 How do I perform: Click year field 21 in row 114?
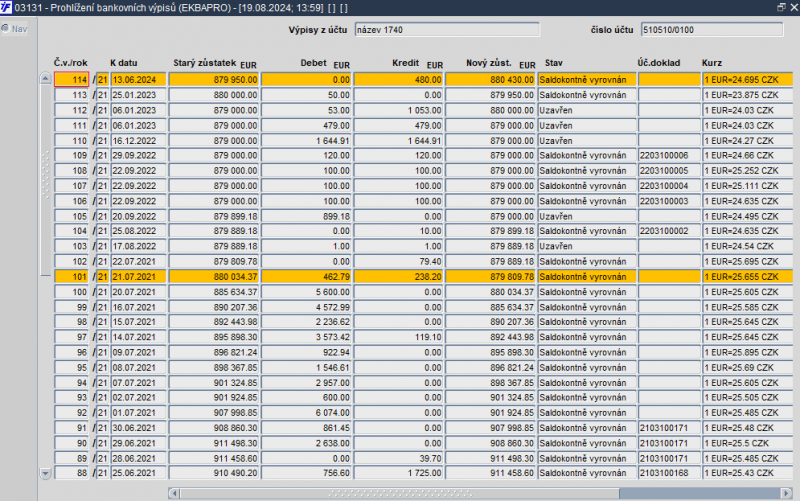(x=103, y=80)
